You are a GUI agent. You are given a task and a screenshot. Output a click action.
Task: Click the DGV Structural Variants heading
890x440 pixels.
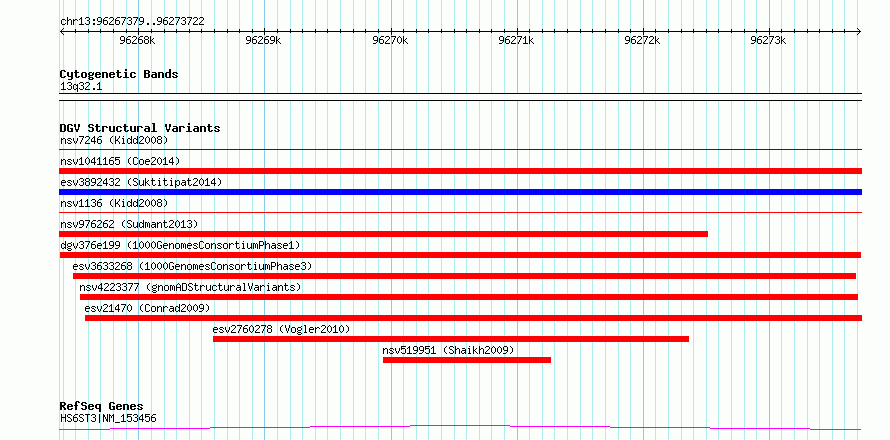point(140,128)
